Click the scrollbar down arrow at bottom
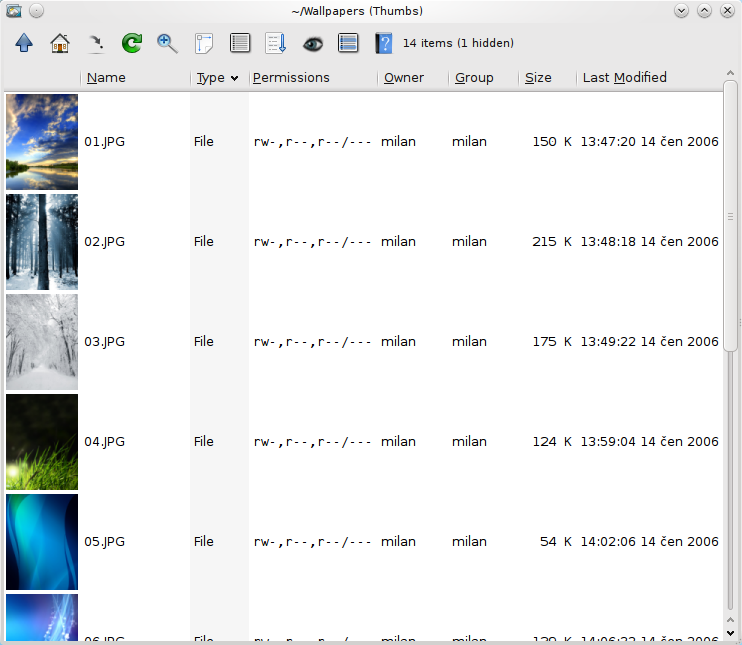Viewport: 742px width, 645px height. [730, 633]
